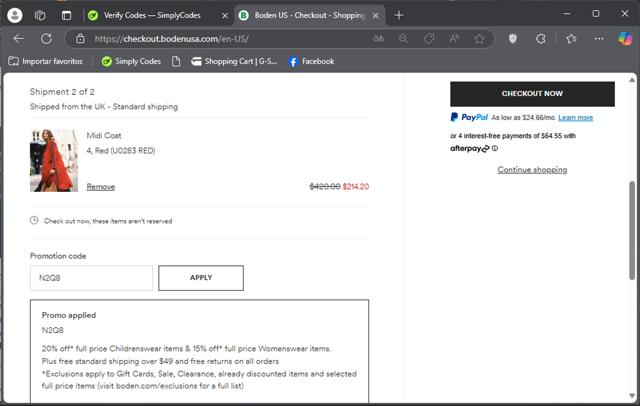Open browser extensions puzzle icon
This screenshot has width=640, height=406.
tap(541, 39)
